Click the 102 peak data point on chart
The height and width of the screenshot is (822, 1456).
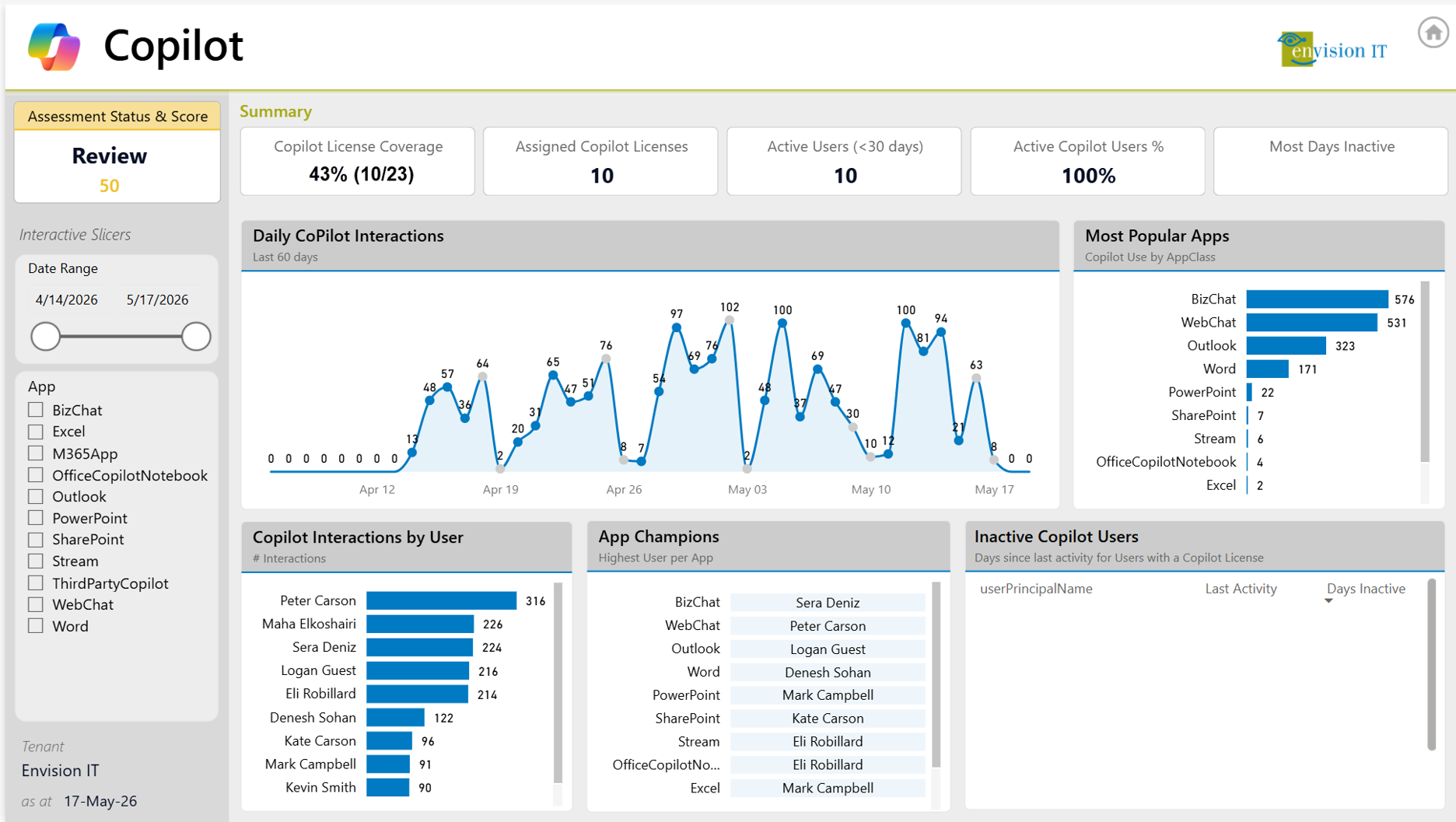click(x=730, y=320)
